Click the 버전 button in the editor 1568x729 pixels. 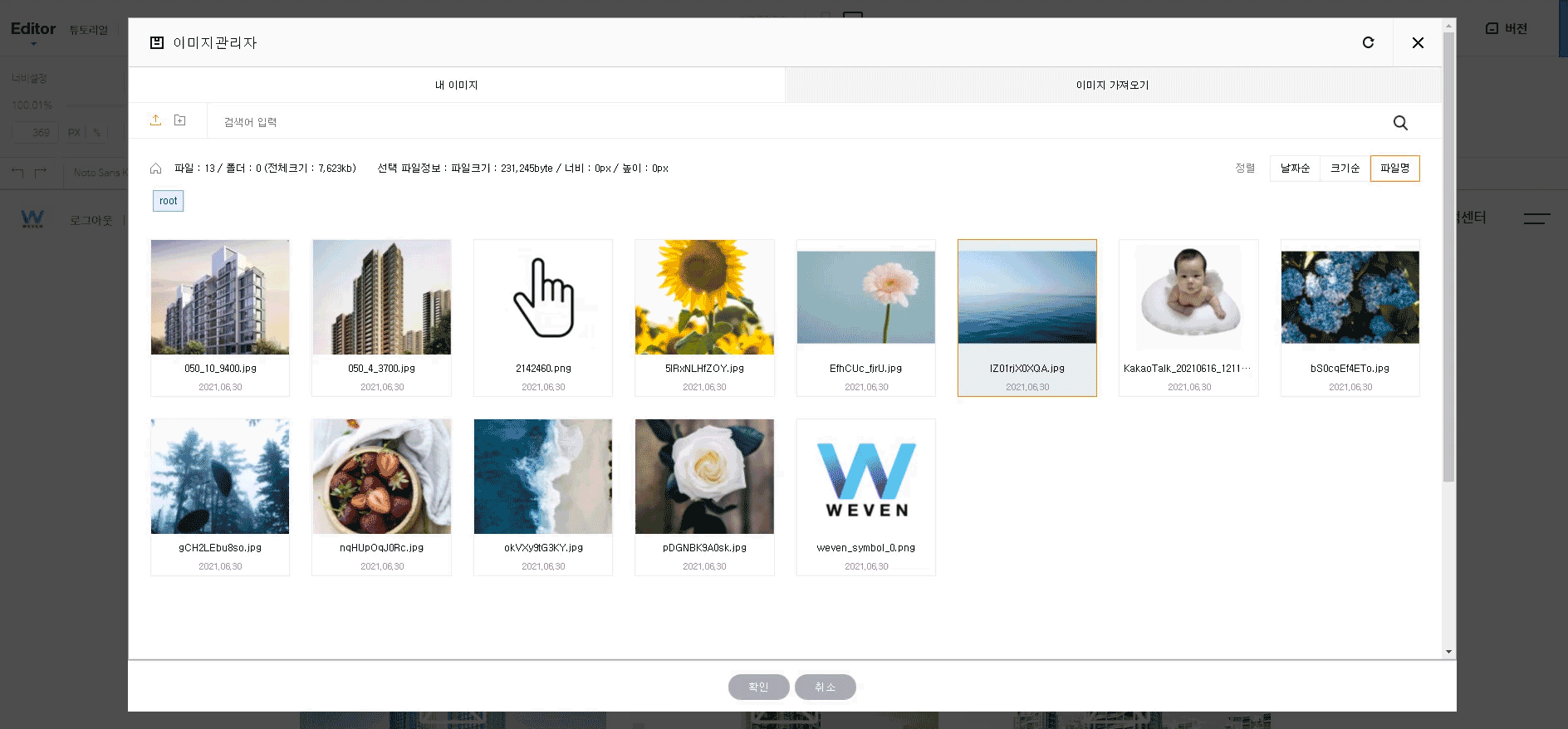point(1507,28)
